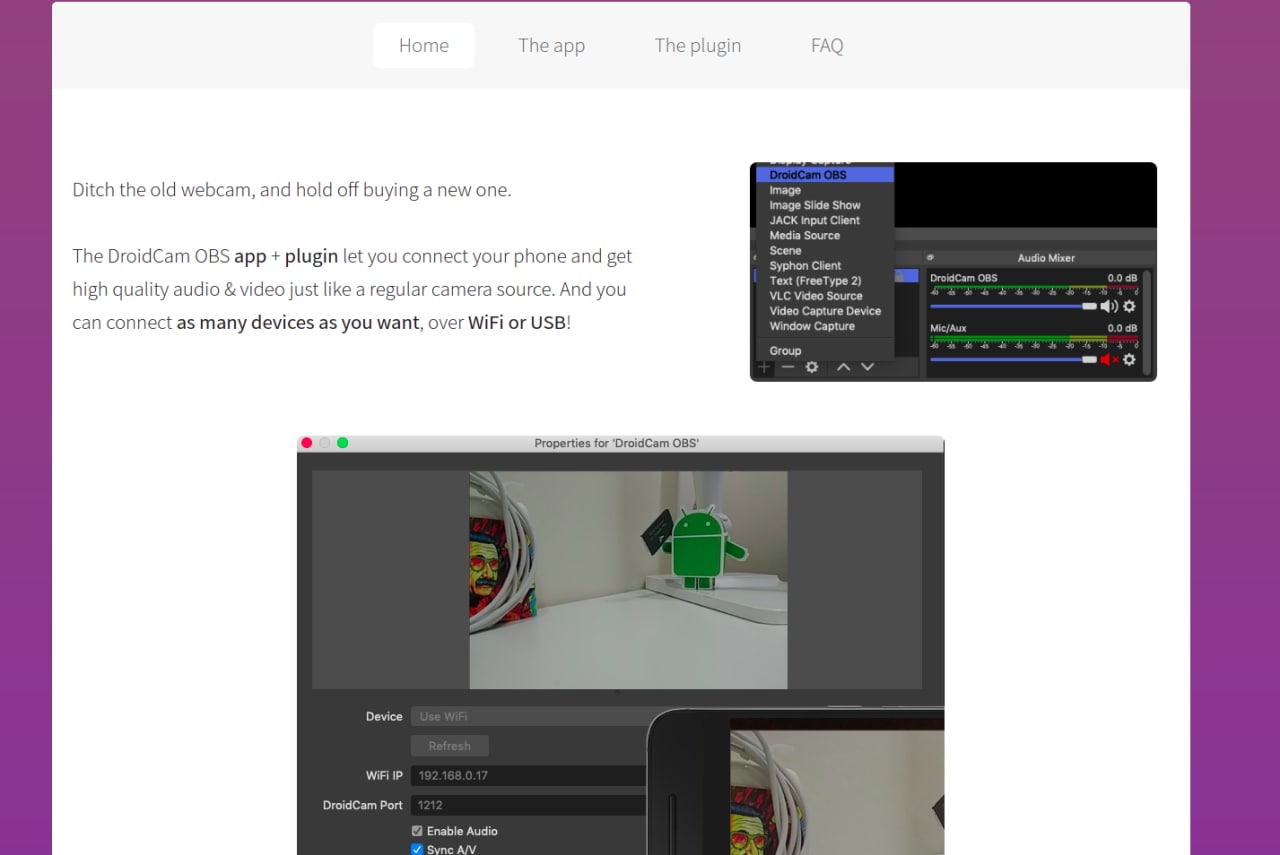Click "Properties for 'DroidCam OBS'" title text
Image resolution: width=1280 pixels, height=855 pixels.
tap(616, 443)
